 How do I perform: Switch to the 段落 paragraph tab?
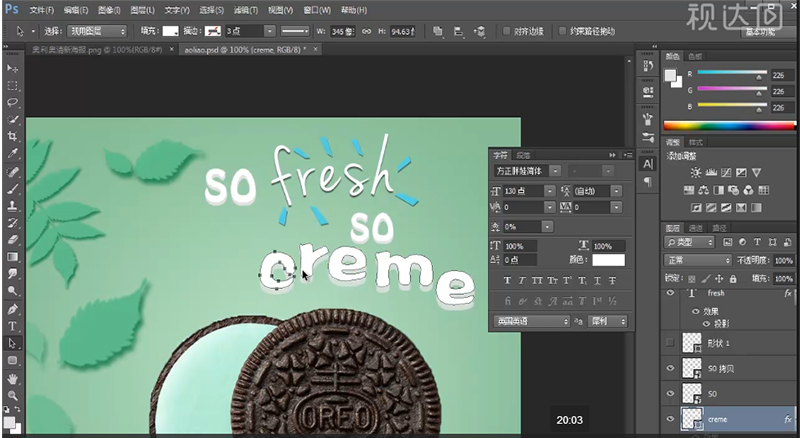pyautogui.click(x=523, y=155)
